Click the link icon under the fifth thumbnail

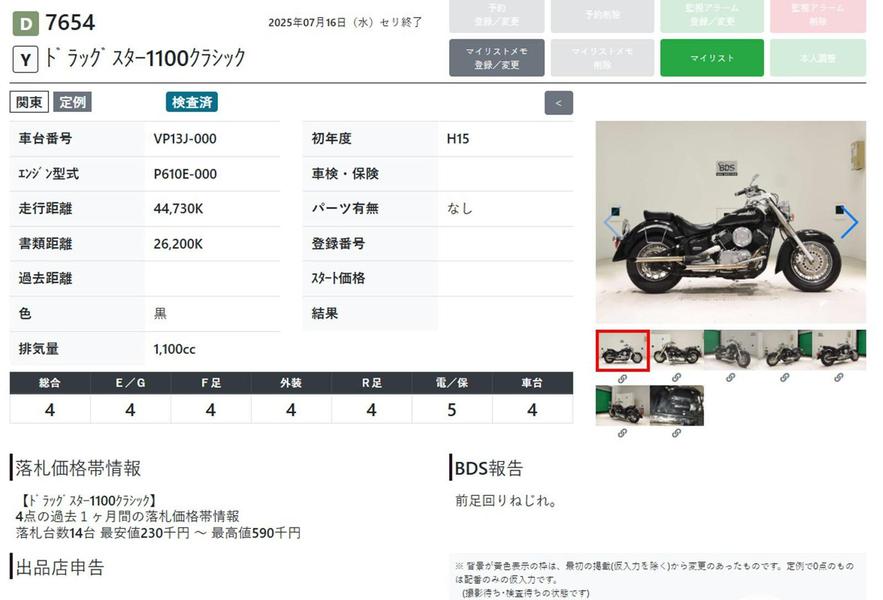[838, 378]
